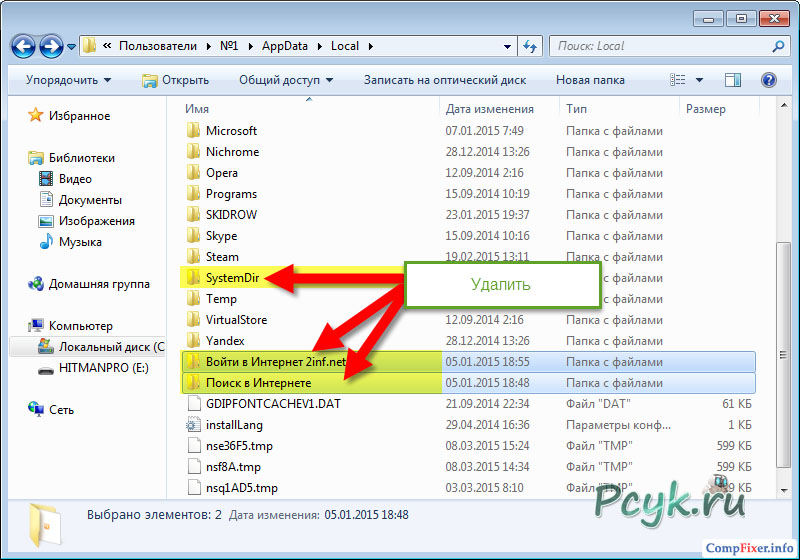Select the Skype folder icon
This screenshot has width=800, height=560.
(x=194, y=236)
